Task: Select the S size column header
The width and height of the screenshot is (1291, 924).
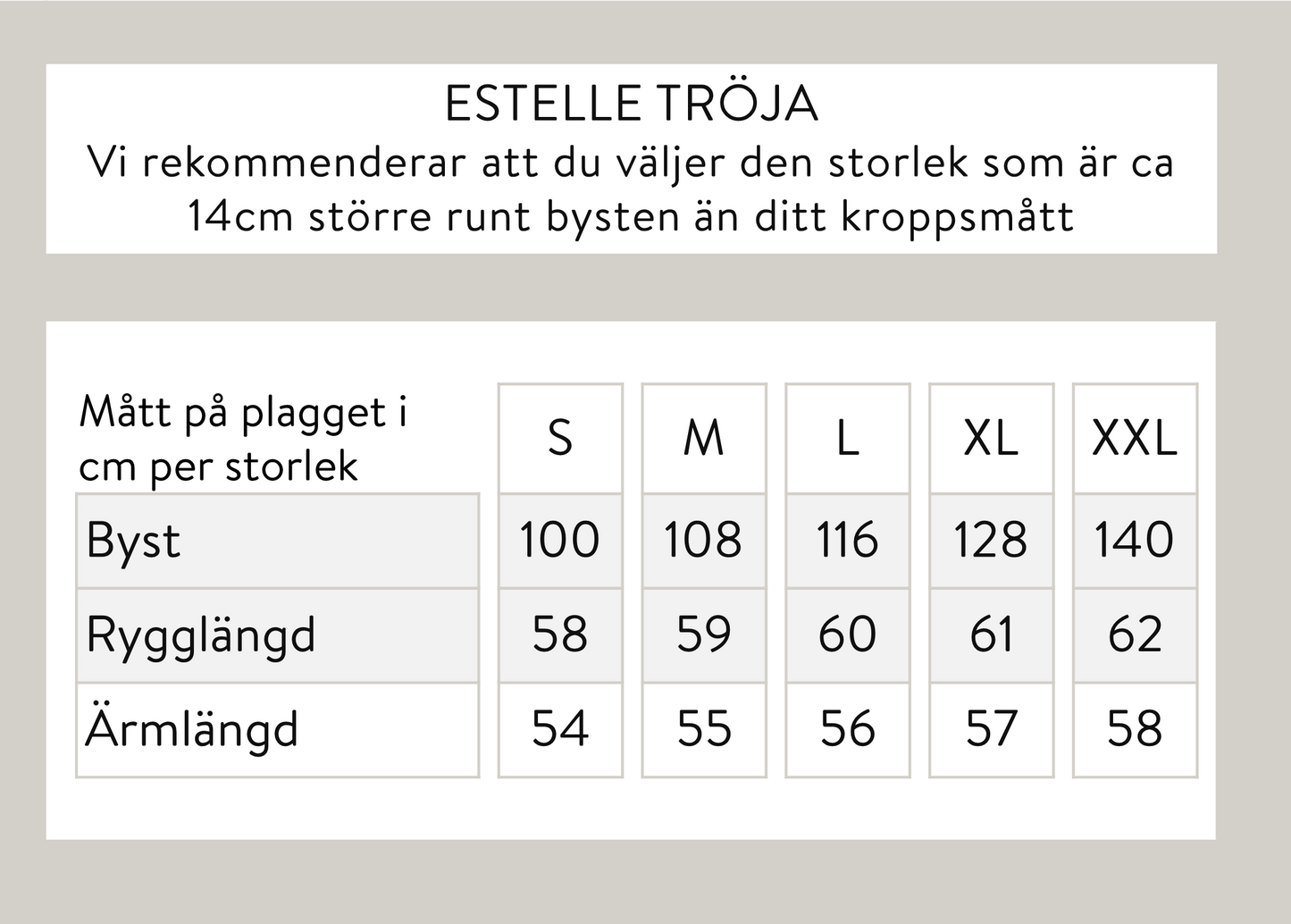Action: 560,439
